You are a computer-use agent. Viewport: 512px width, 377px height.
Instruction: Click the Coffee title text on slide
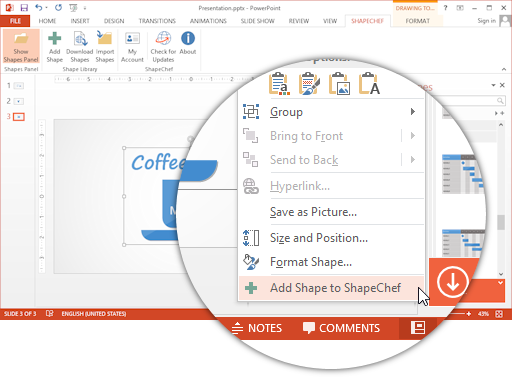click(158, 162)
